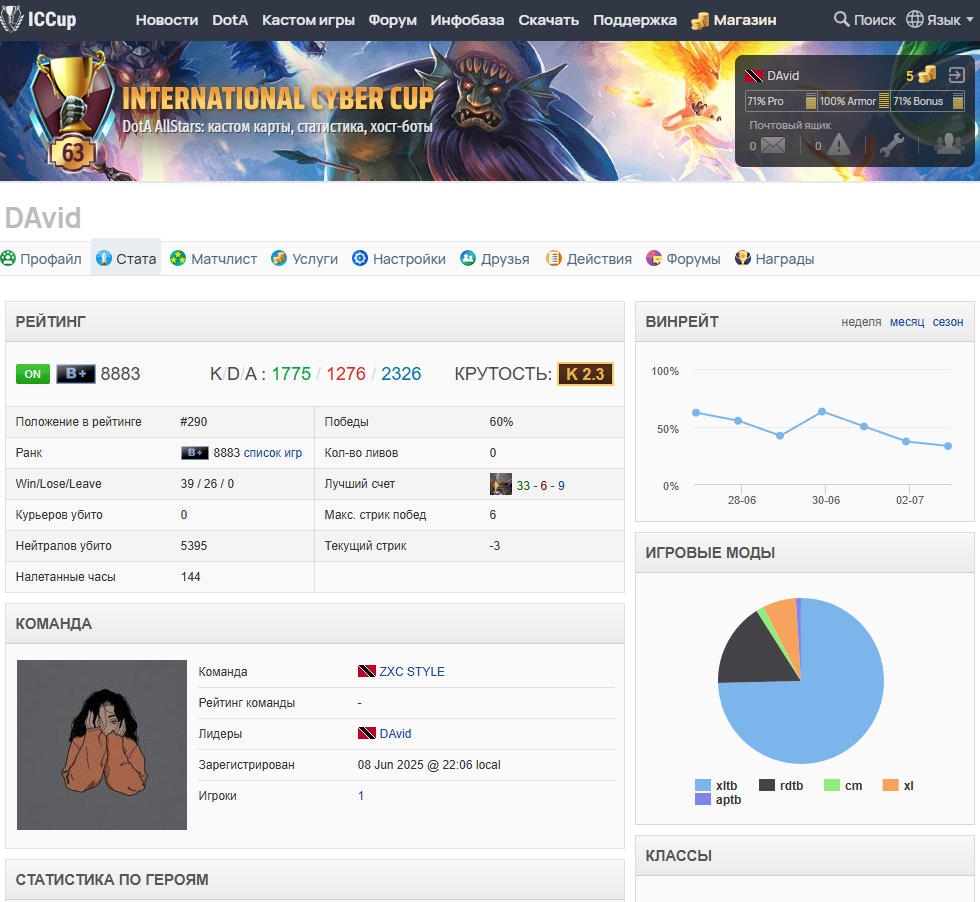Switch to the Форумы tab
The width and height of the screenshot is (980, 902).
click(x=683, y=259)
